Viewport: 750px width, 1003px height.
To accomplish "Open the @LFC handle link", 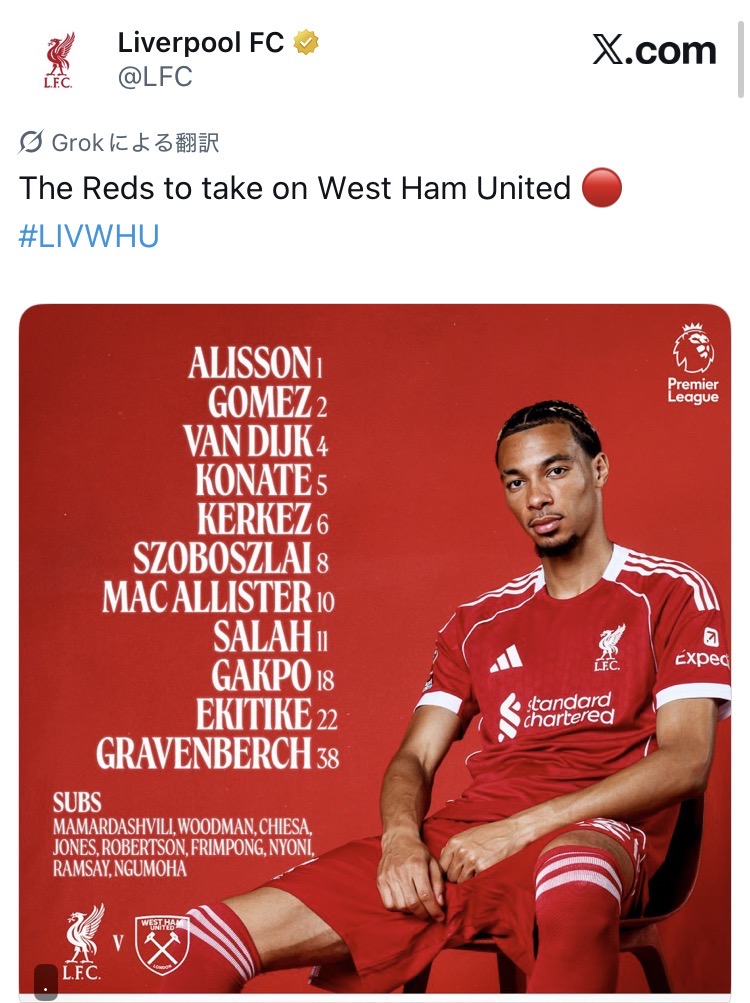I will tap(155, 77).
